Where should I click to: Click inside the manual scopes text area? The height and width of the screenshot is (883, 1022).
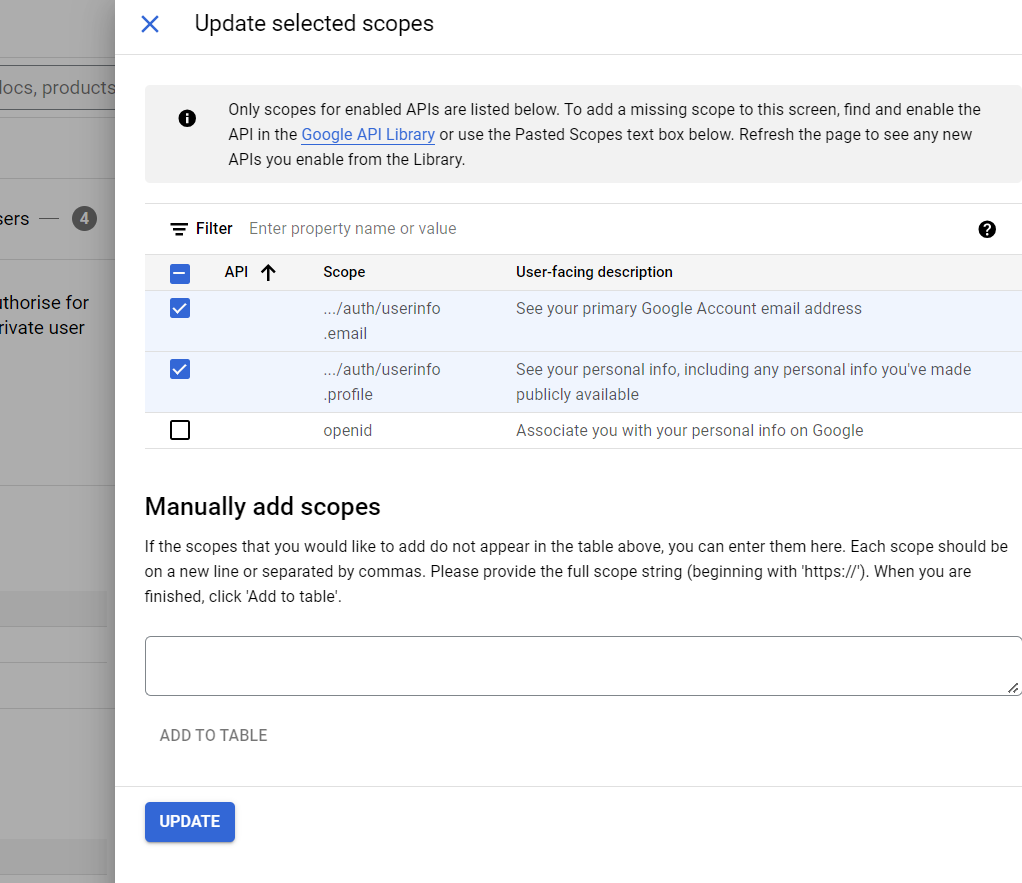[x=583, y=666]
